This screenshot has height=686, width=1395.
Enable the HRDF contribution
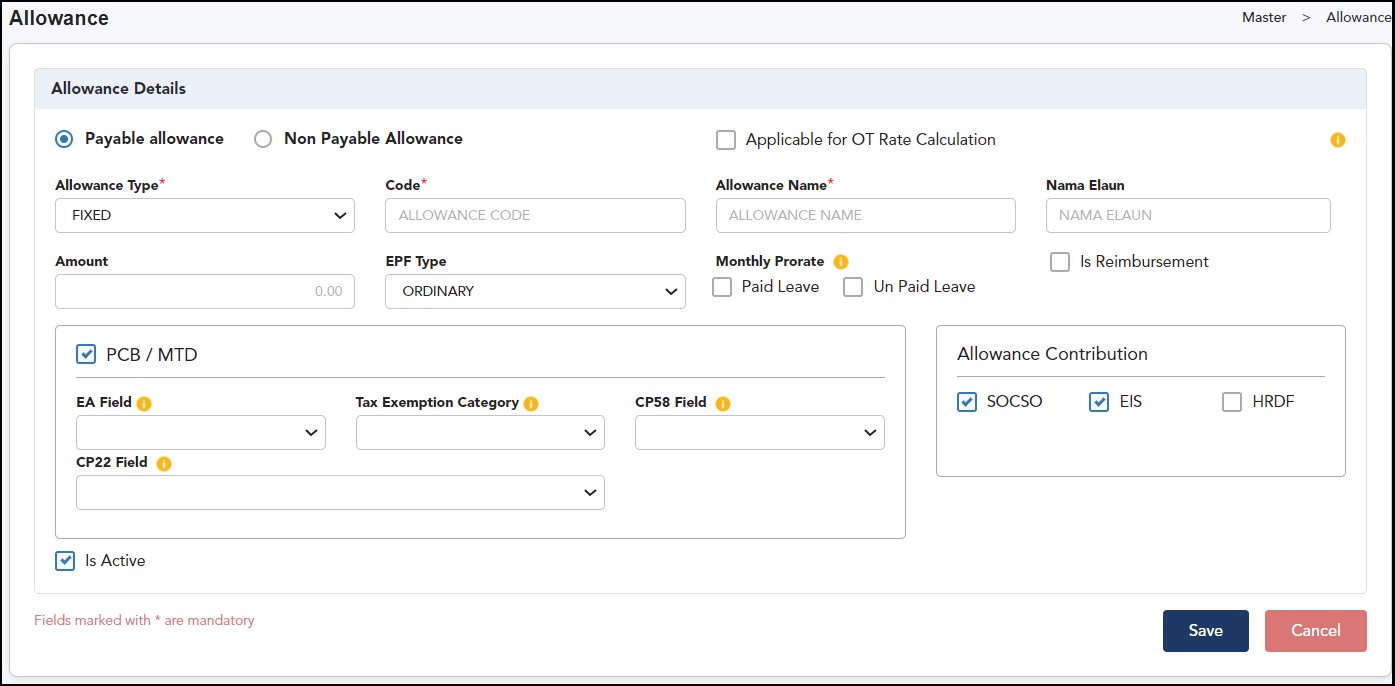pyautogui.click(x=1232, y=401)
